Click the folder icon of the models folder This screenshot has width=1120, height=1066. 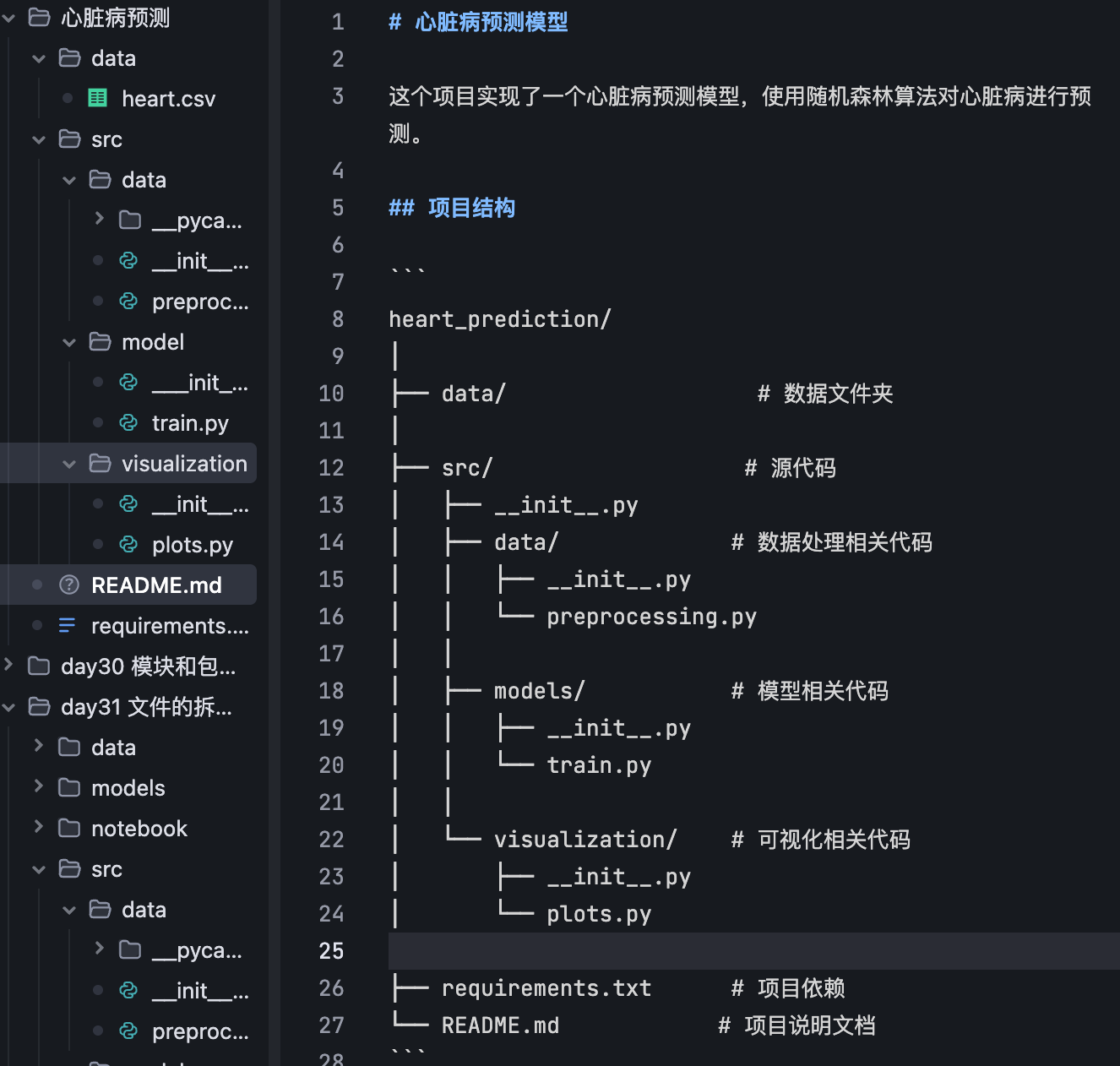click(69, 787)
